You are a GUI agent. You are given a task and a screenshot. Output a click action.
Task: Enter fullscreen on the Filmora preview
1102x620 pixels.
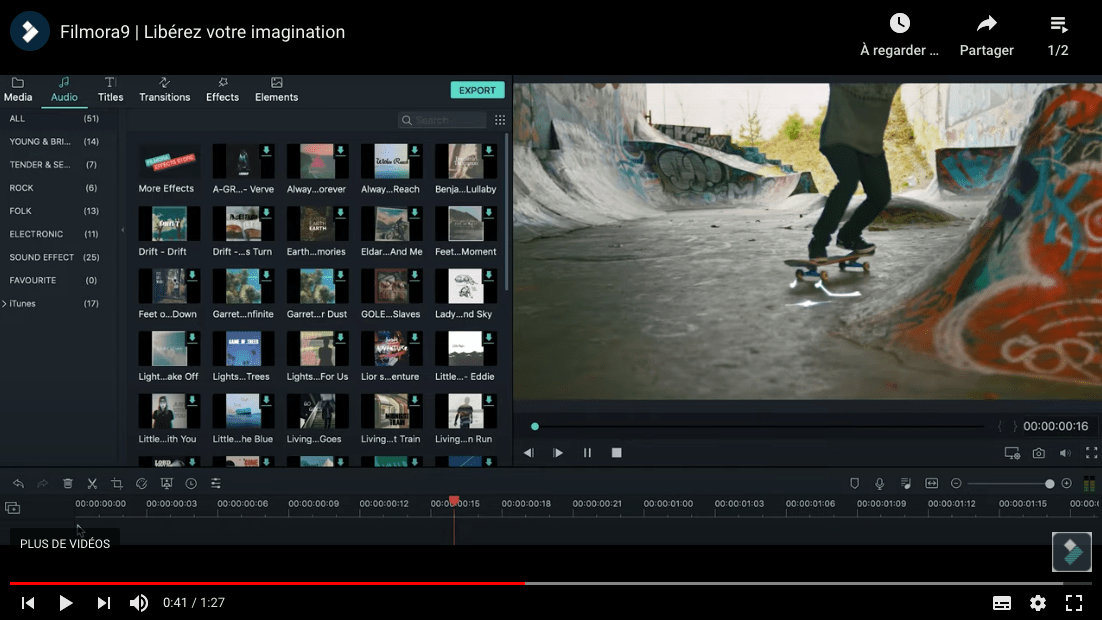(x=1091, y=453)
